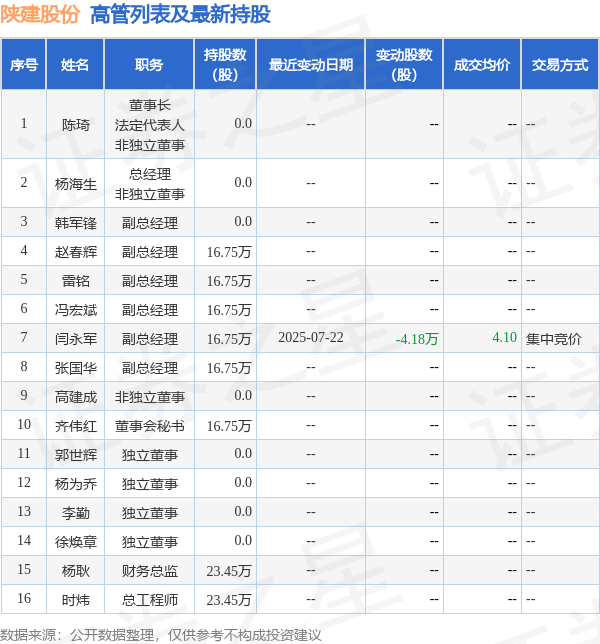Click 陈琦's title 董事长 法定代表人 非独立董事
Image resolution: width=600 pixels, height=644 pixels.
pos(149,125)
